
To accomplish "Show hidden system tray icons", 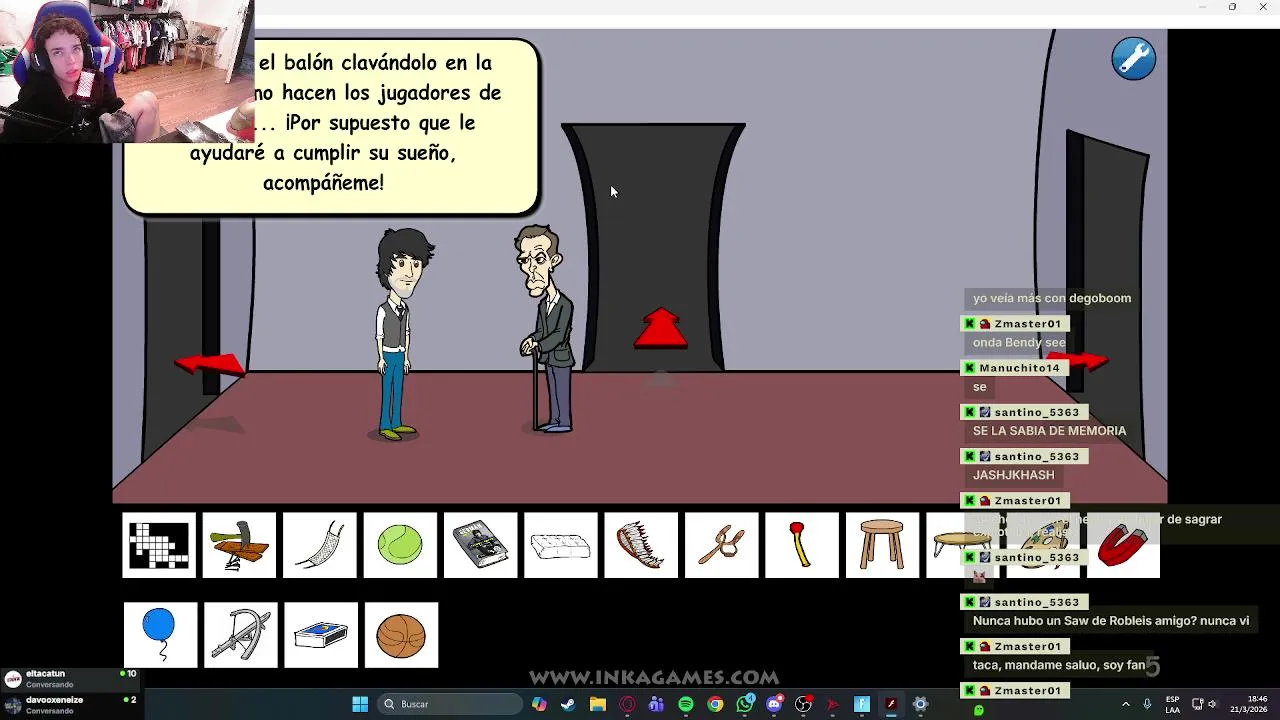I will (1126, 704).
